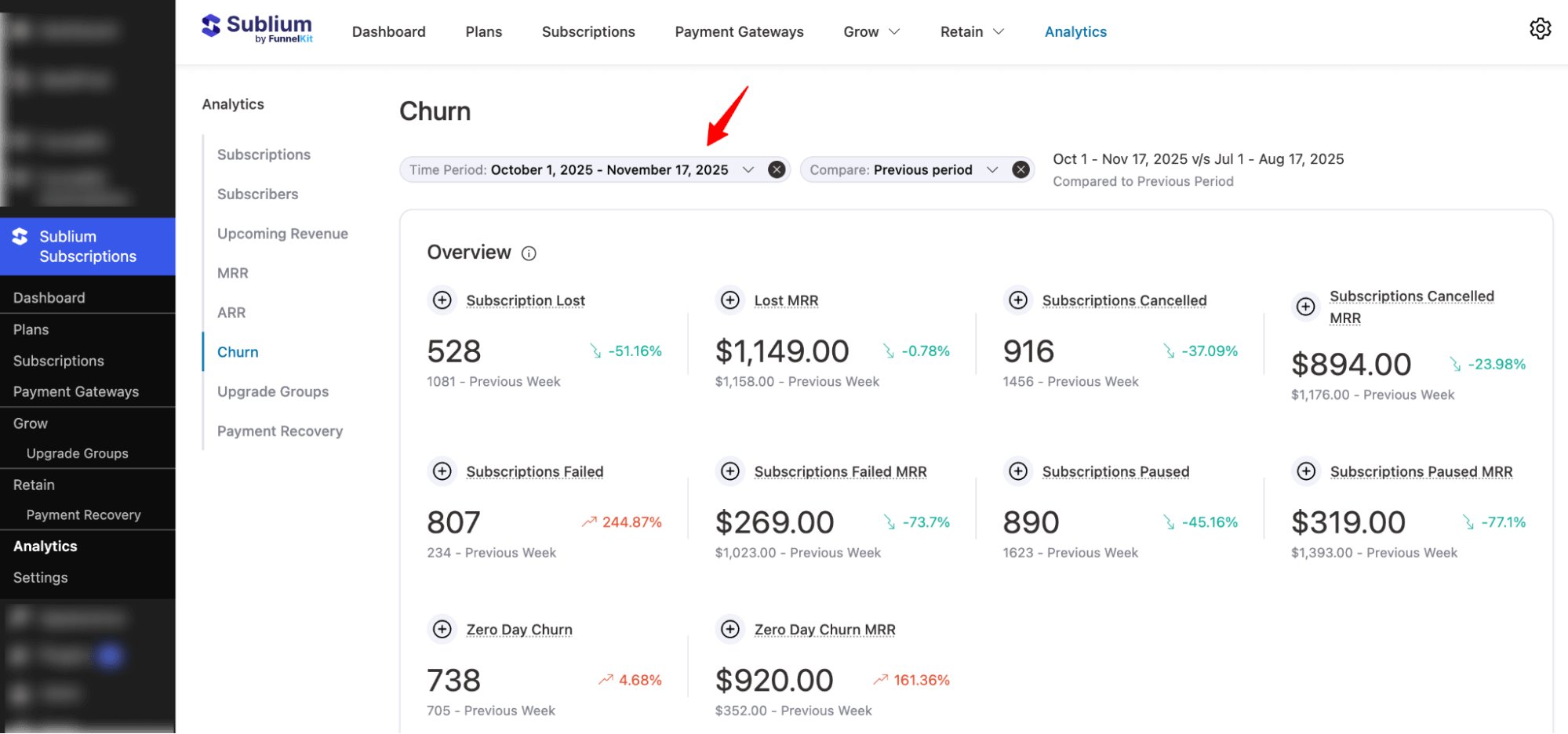Open the Subscriptions Failed MRR report link
The image size is (1568, 734).
tap(840, 471)
